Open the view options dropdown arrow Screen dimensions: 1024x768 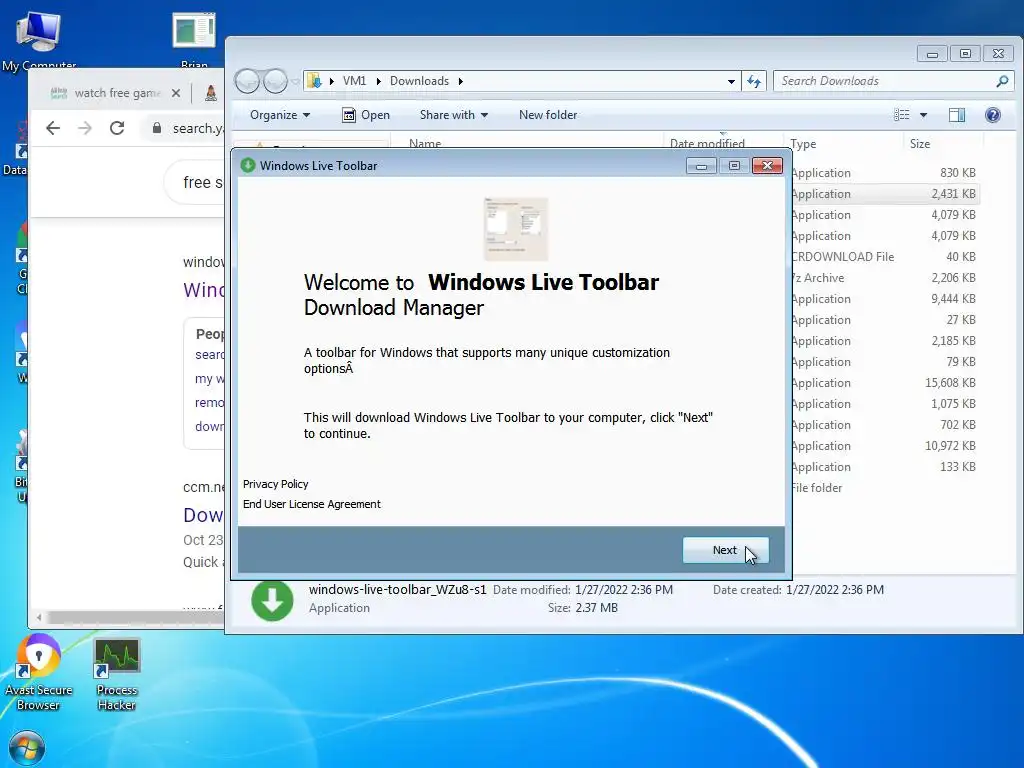tap(923, 115)
